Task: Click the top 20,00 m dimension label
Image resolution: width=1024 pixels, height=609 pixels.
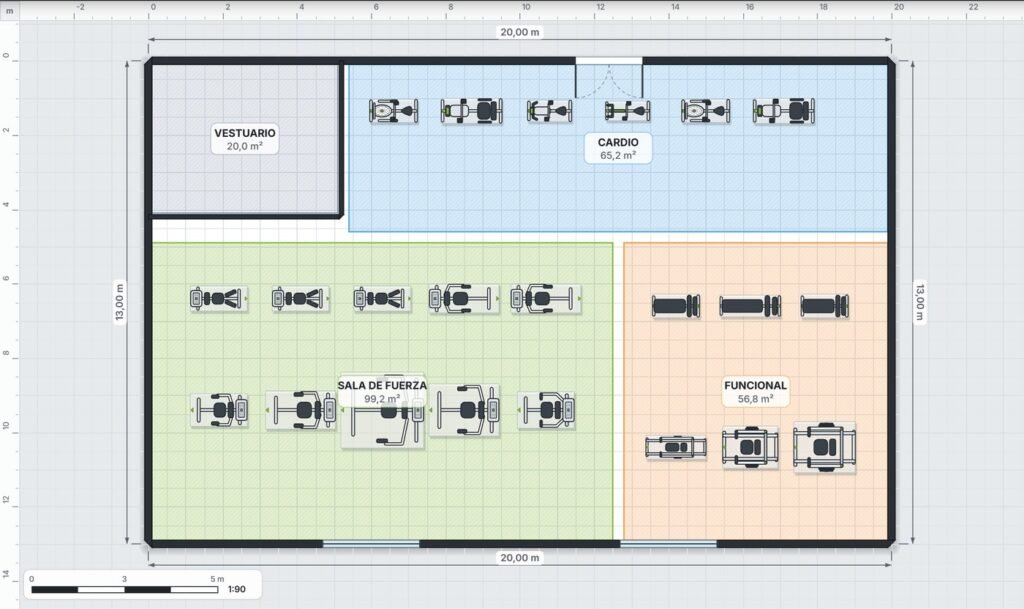Action: click(520, 32)
